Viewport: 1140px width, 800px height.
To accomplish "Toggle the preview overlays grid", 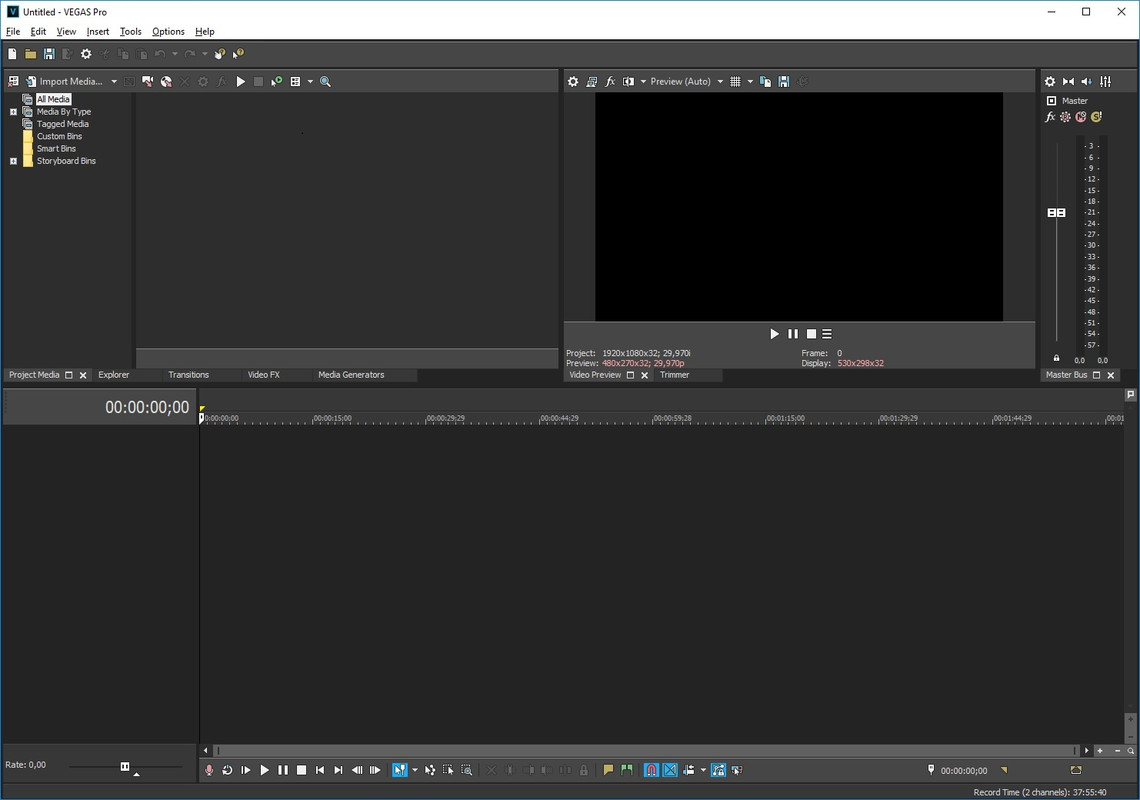I will coord(735,81).
